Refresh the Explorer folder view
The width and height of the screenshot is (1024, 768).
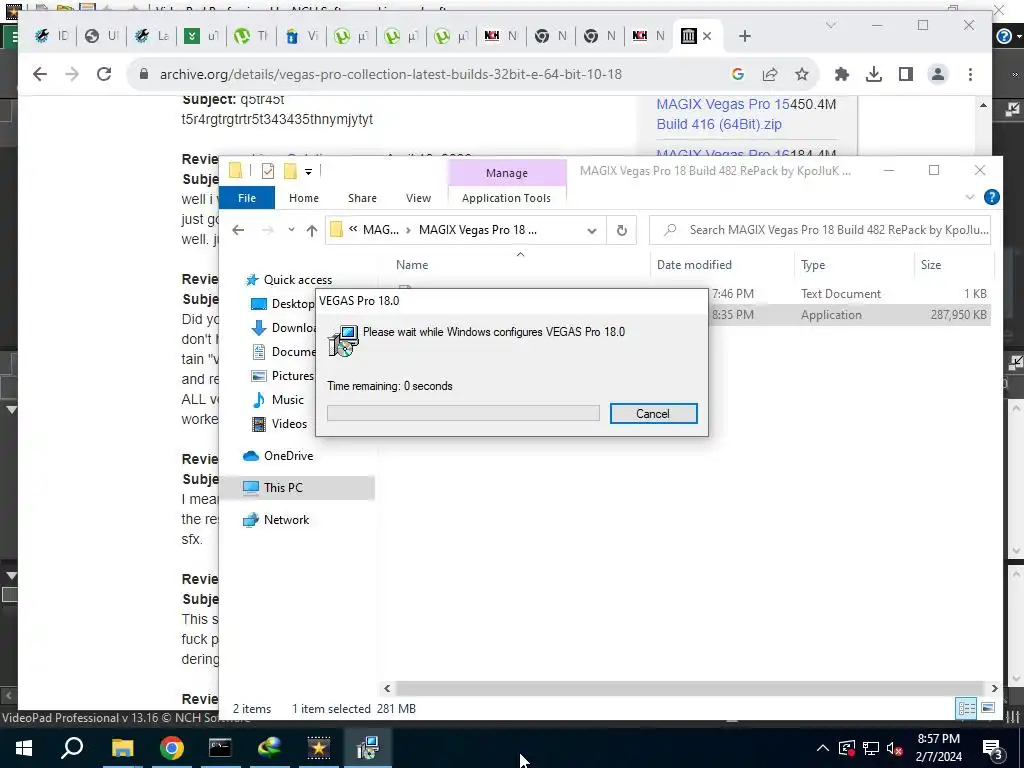pyautogui.click(x=622, y=231)
